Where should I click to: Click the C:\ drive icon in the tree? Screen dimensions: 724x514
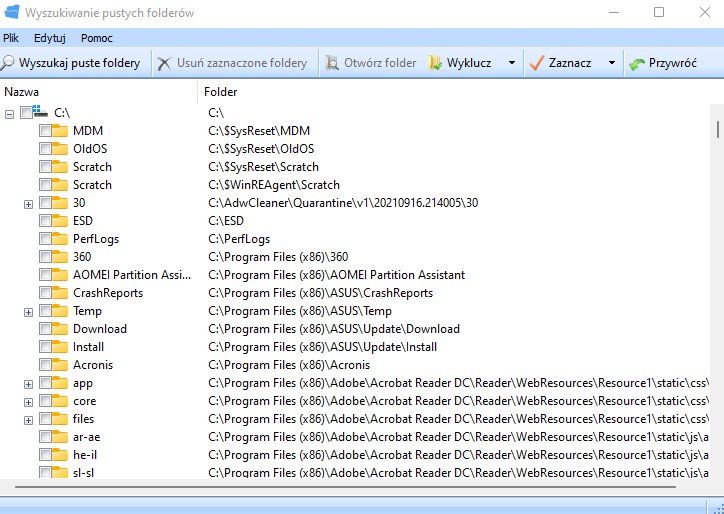click(x=41, y=111)
